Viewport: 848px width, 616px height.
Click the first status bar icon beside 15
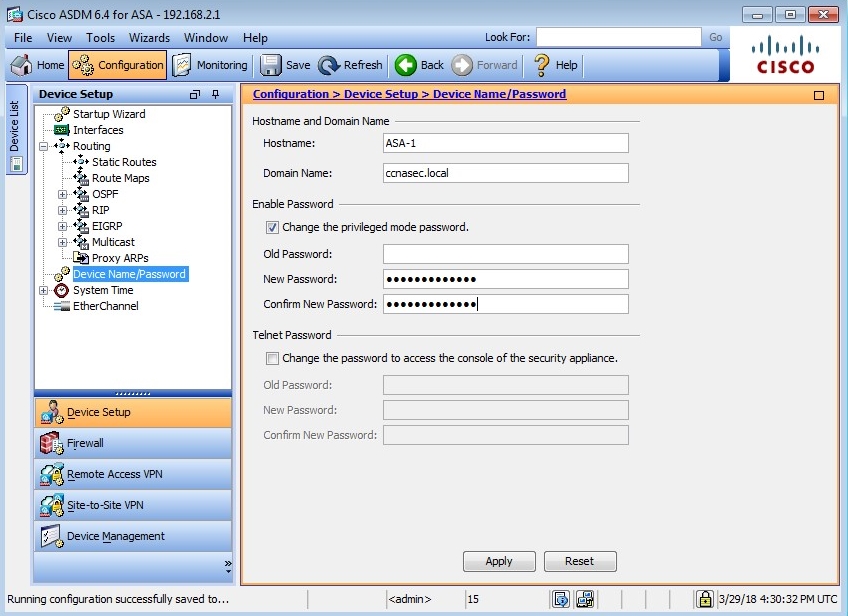pyautogui.click(x=561, y=599)
